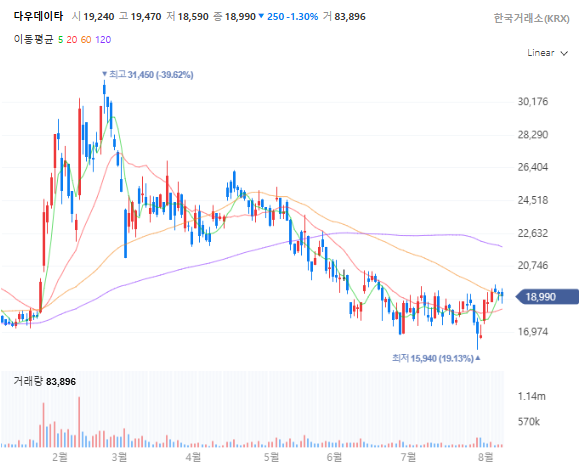581x472 pixels.
Task: Click the 3월 axis label
Action: click(x=119, y=457)
